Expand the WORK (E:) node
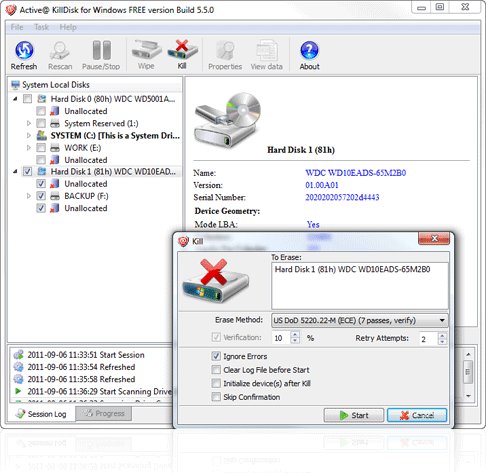Viewport: 486px width, 473px height. (x=29, y=148)
